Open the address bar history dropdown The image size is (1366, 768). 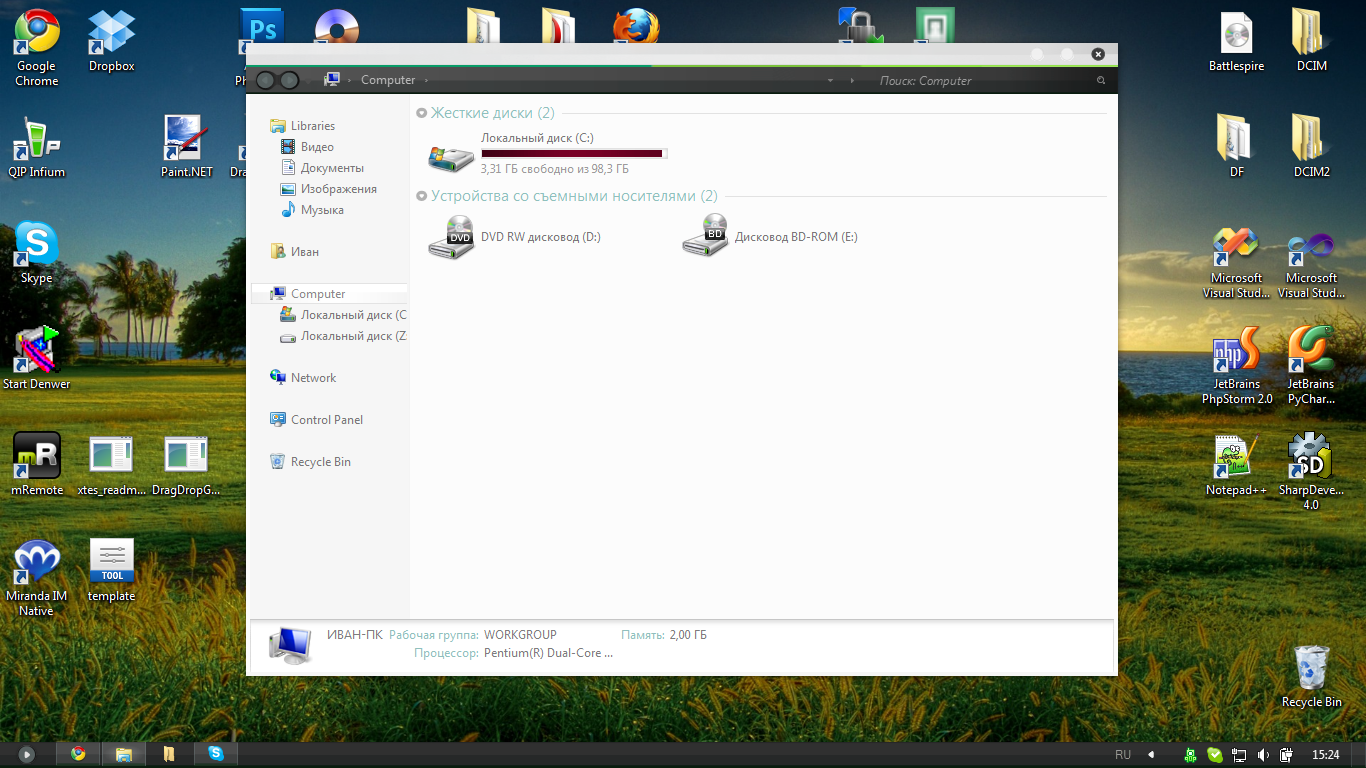[x=830, y=80]
